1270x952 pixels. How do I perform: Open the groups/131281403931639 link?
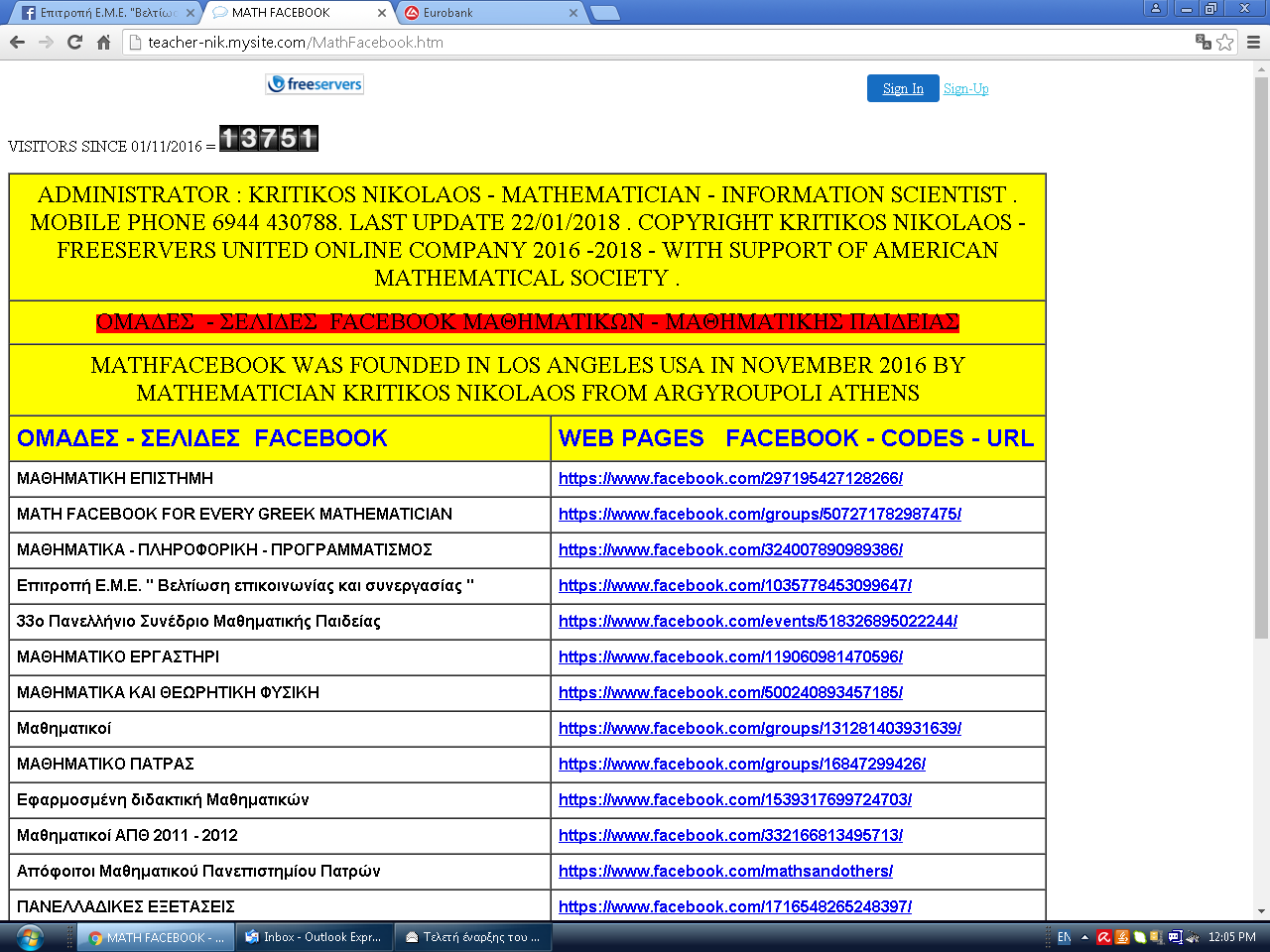(x=760, y=728)
